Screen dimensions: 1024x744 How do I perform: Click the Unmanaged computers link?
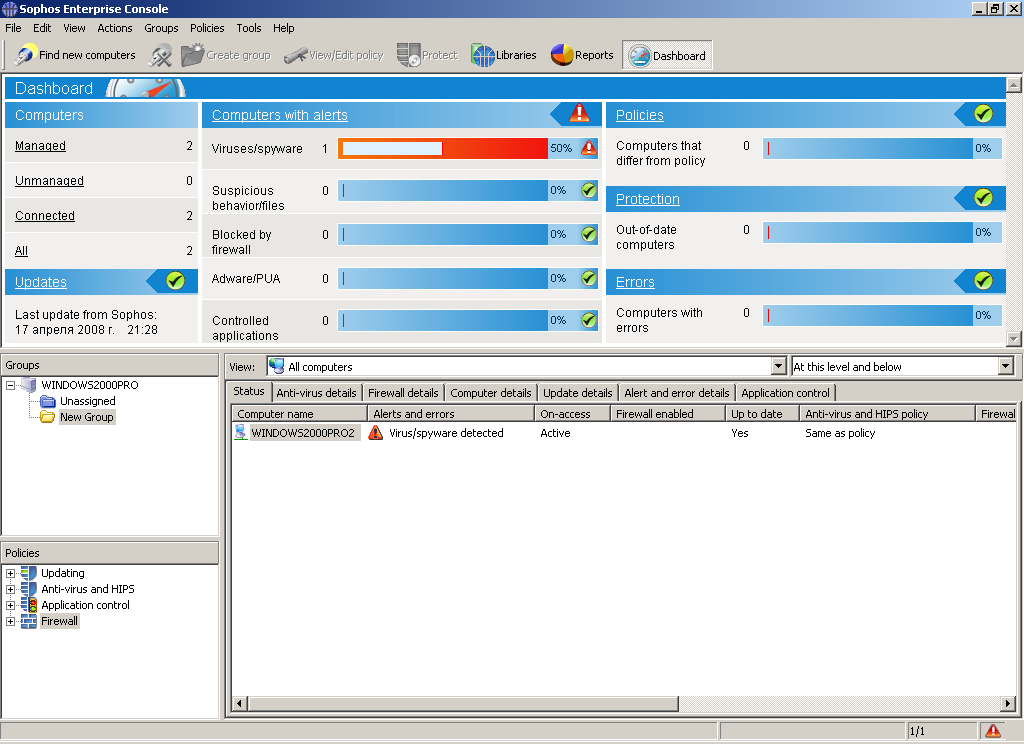pyautogui.click(x=49, y=180)
